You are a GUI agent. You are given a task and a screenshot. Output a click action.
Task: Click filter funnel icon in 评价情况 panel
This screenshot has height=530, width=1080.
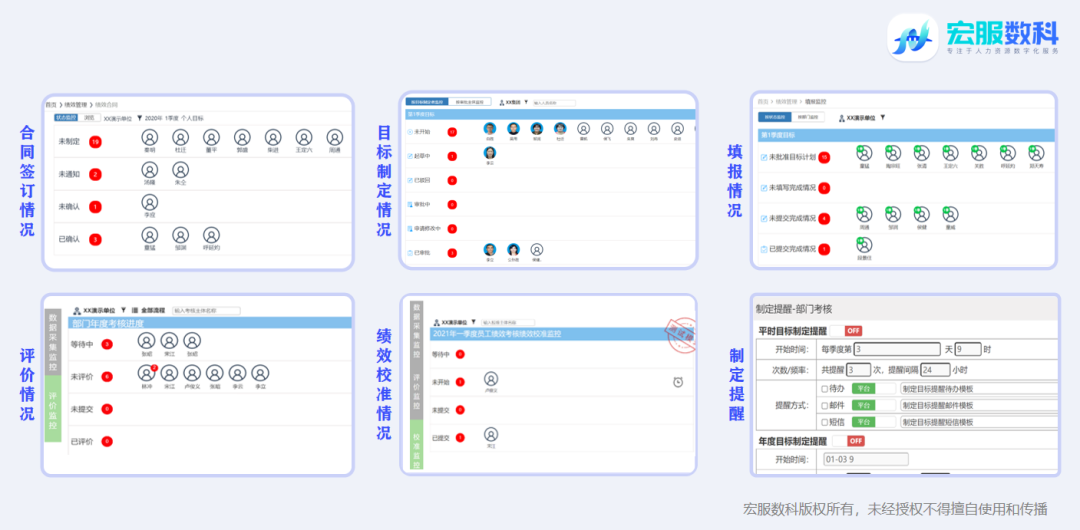tap(123, 311)
